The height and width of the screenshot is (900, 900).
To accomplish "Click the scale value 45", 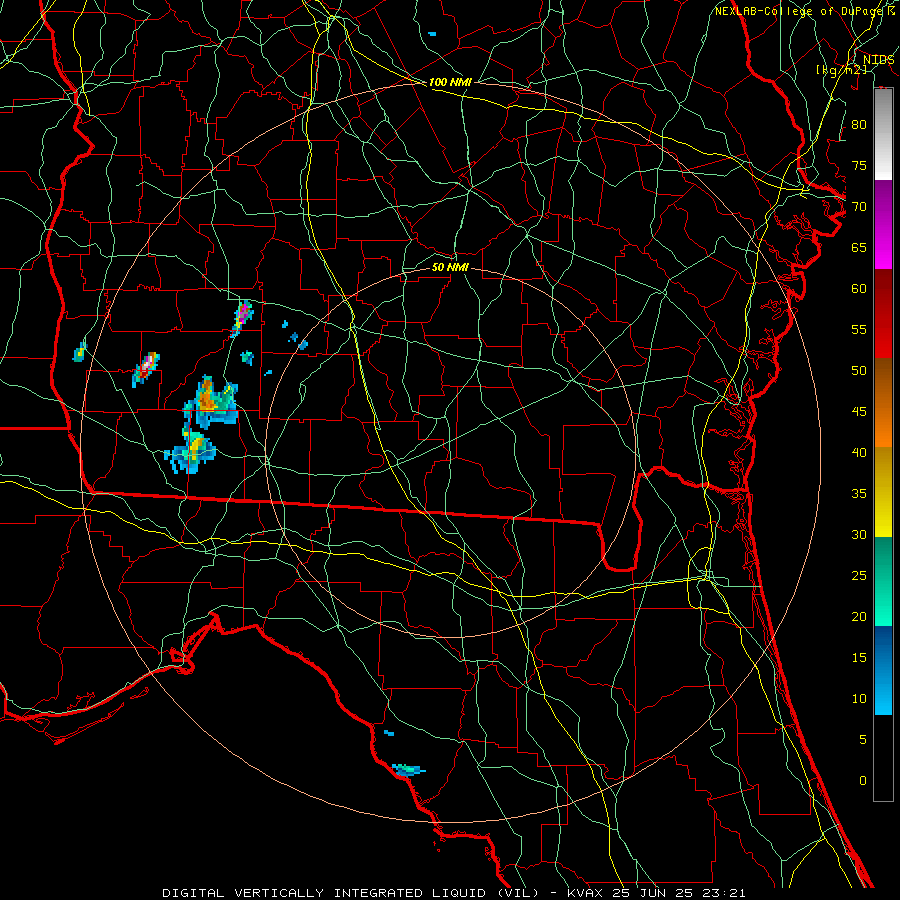I will pos(859,412).
